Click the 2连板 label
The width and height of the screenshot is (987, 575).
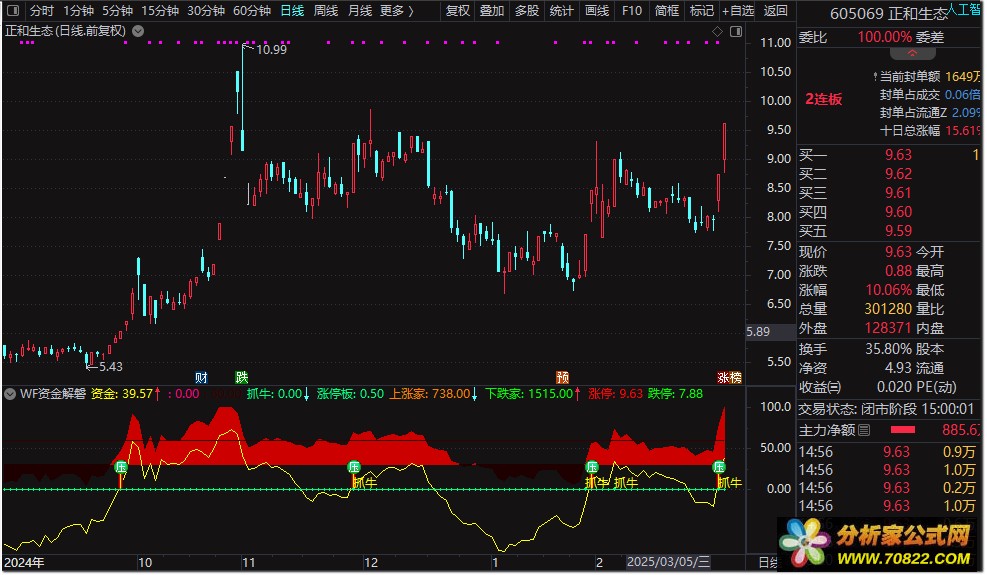pyautogui.click(x=823, y=99)
